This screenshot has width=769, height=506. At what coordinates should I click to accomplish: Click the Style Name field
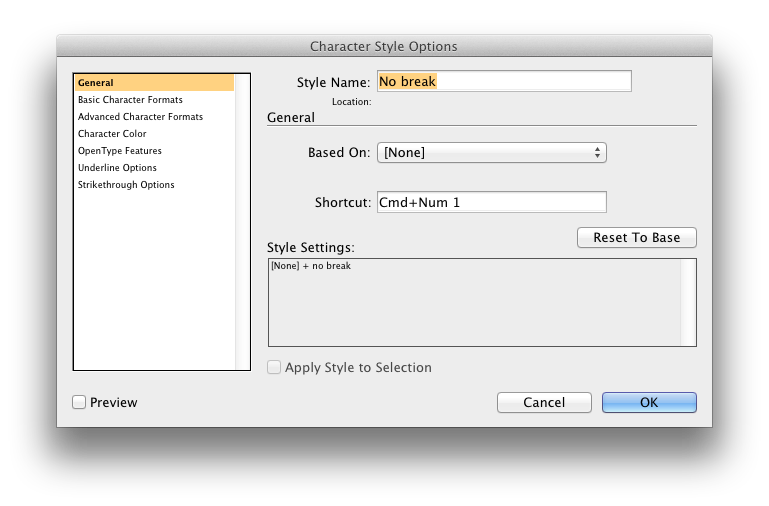tap(504, 81)
